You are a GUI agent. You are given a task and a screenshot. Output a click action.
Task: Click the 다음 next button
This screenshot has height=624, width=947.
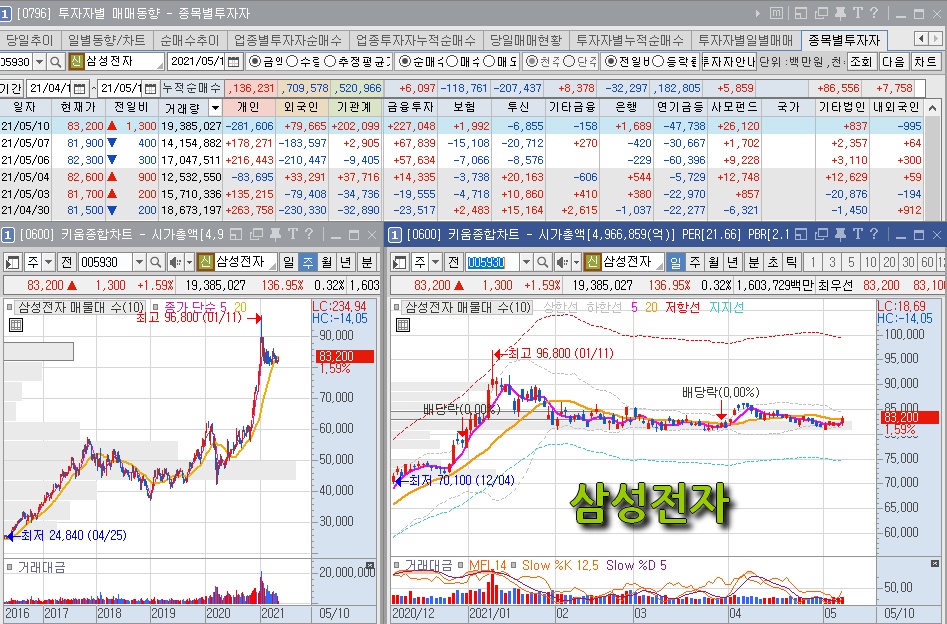(893, 62)
